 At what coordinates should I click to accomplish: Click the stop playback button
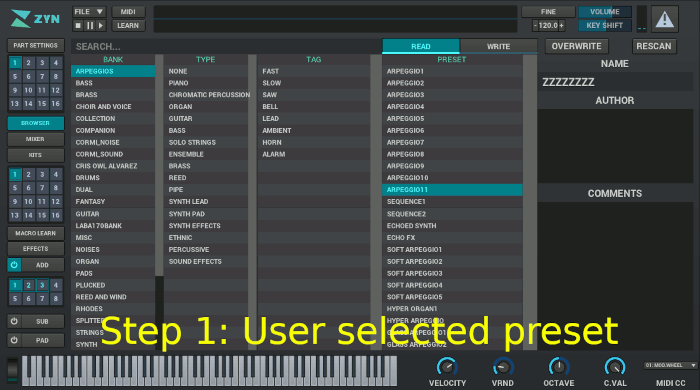click(78, 25)
